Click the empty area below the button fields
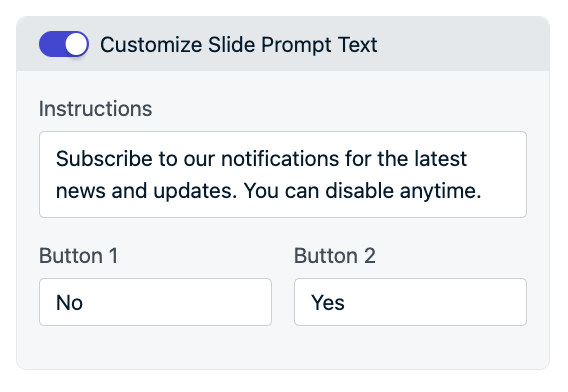Screen dimensions: 568x392 283,348
